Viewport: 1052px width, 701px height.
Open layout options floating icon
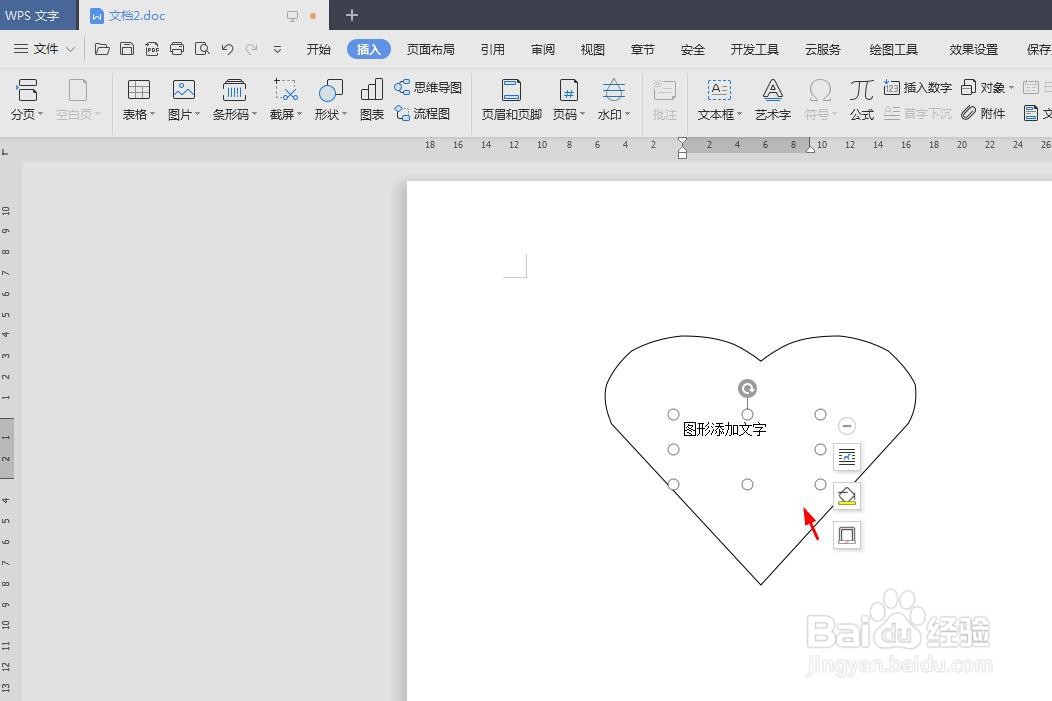tap(847, 457)
